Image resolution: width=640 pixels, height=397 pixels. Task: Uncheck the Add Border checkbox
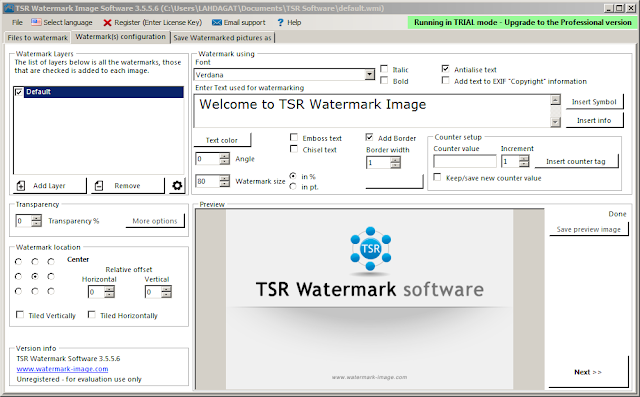click(x=369, y=137)
